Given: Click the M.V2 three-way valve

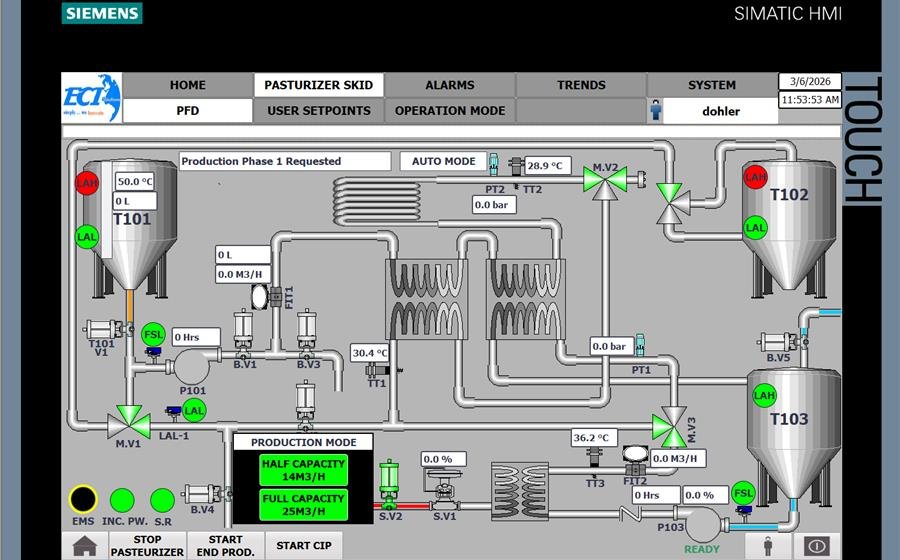Looking at the screenshot, I should coord(605,182).
